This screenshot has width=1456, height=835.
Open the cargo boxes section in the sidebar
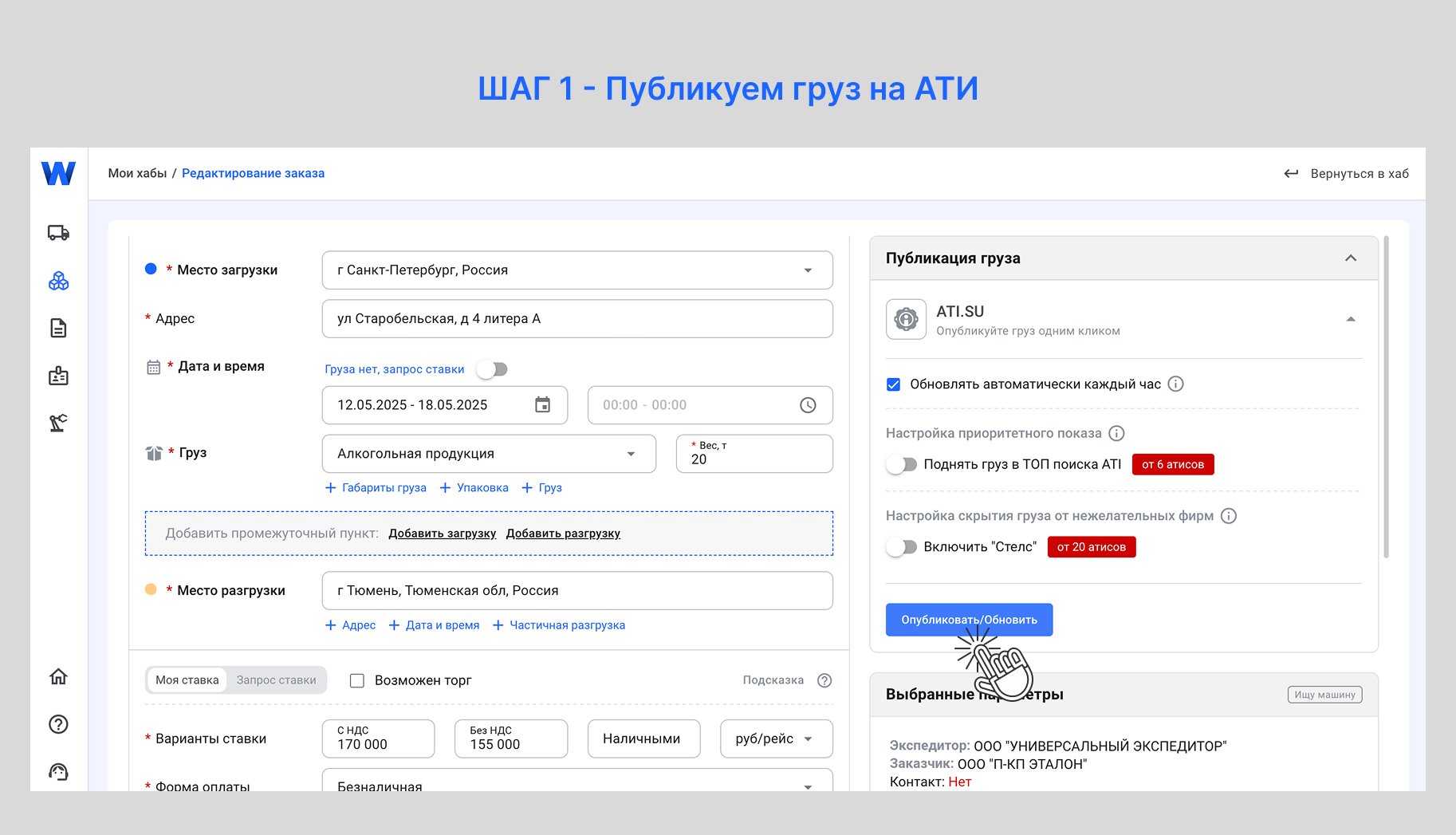tap(58, 281)
